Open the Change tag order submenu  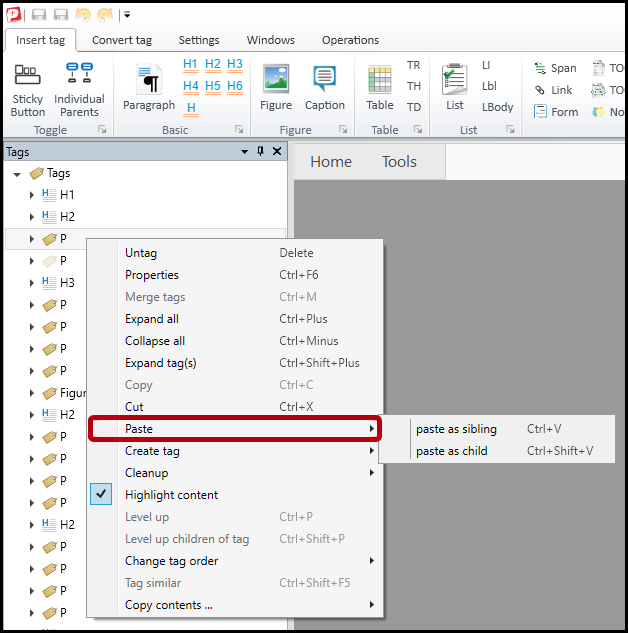coord(235,561)
